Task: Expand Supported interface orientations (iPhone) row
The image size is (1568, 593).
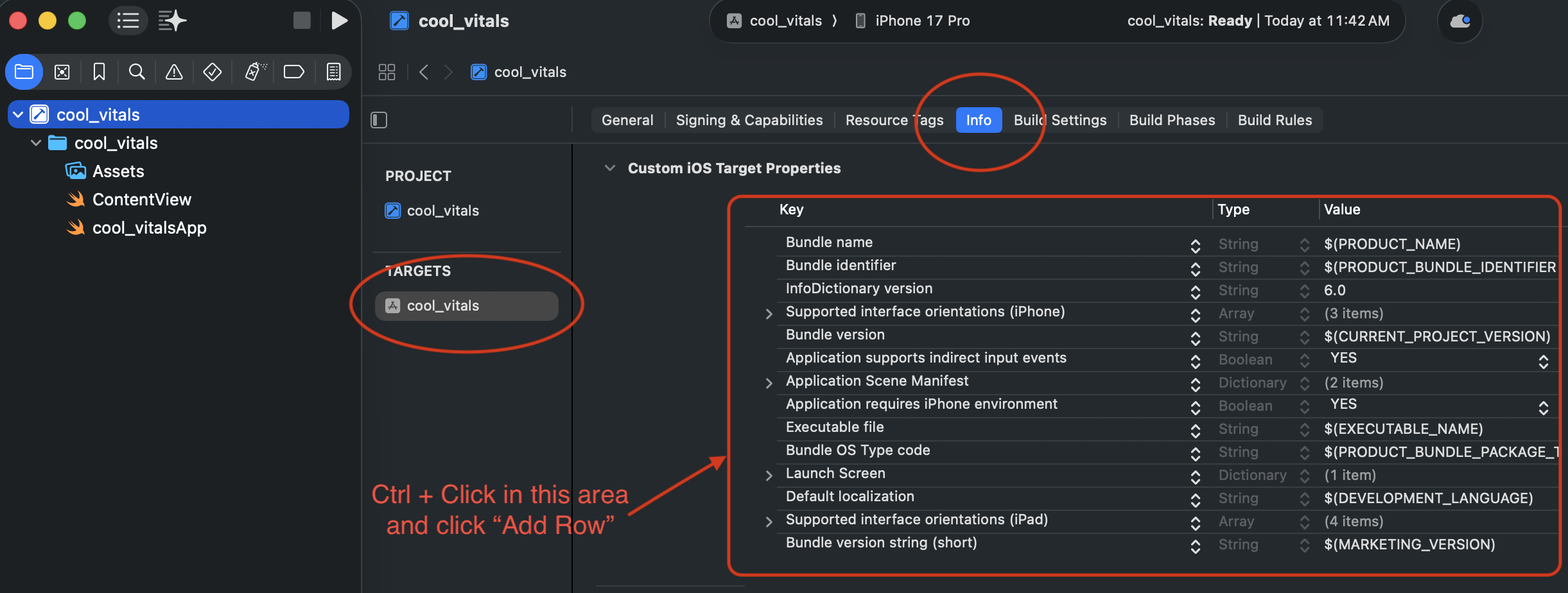Action: pos(769,314)
